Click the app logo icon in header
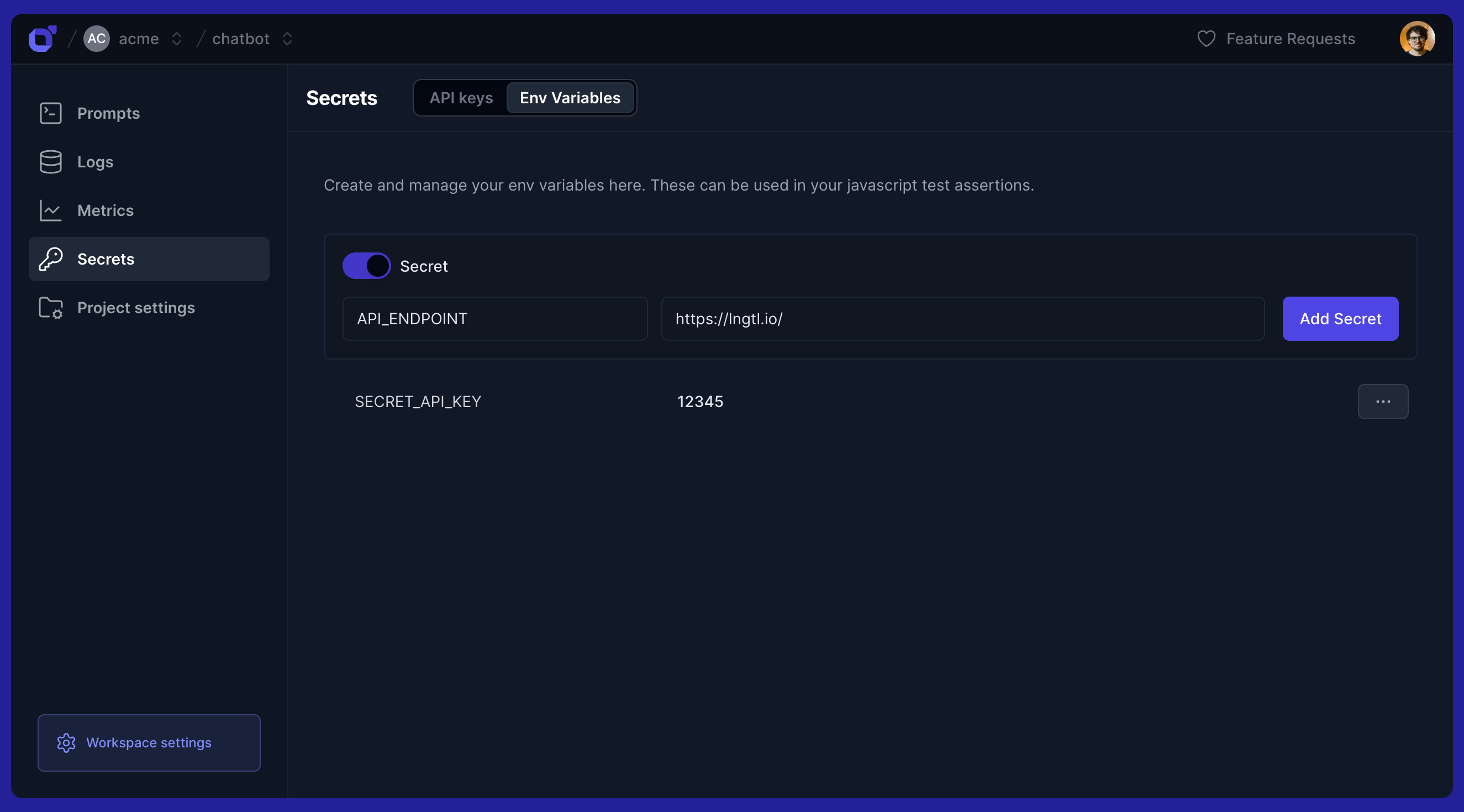The width and height of the screenshot is (1464, 812). (x=42, y=39)
